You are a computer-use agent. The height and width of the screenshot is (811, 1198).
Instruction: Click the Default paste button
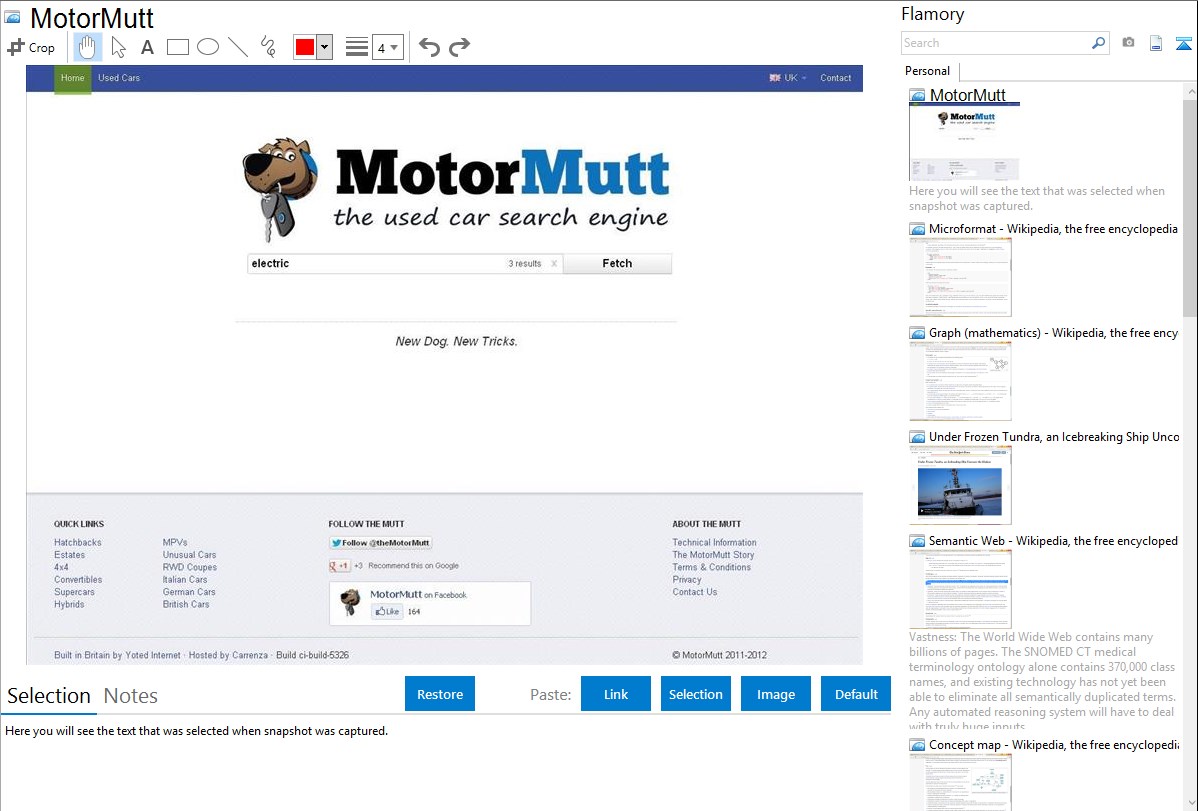pyautogui.click(x=856, y=694)
